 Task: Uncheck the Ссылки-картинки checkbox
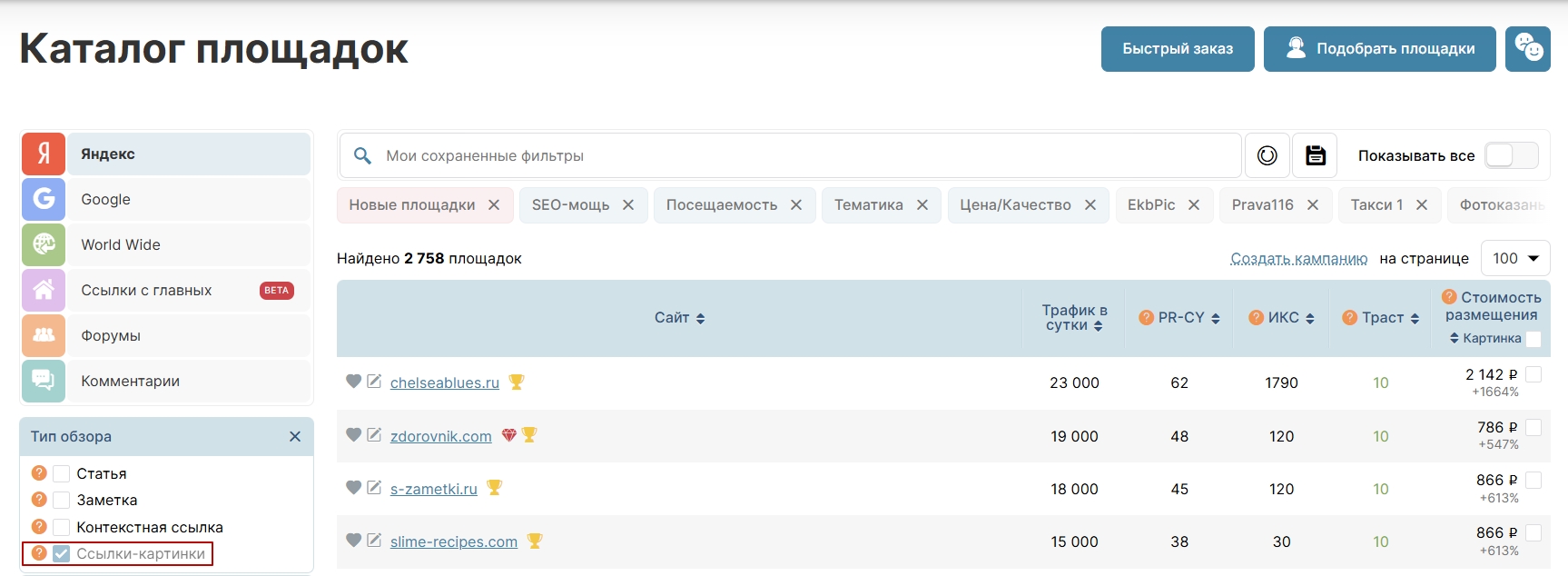[62, 553]
